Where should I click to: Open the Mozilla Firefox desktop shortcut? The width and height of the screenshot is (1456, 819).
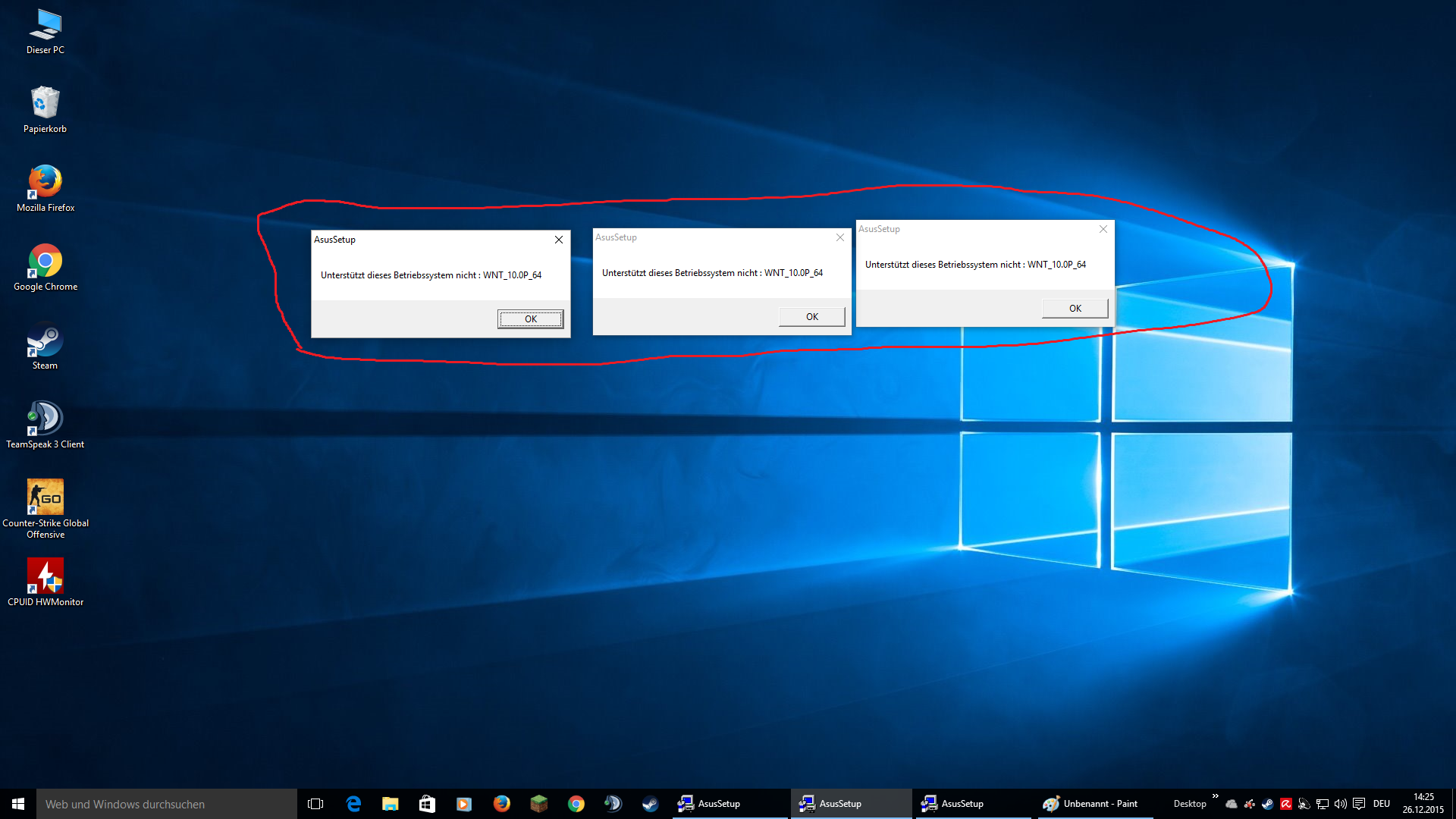click(x=45, y=183)
